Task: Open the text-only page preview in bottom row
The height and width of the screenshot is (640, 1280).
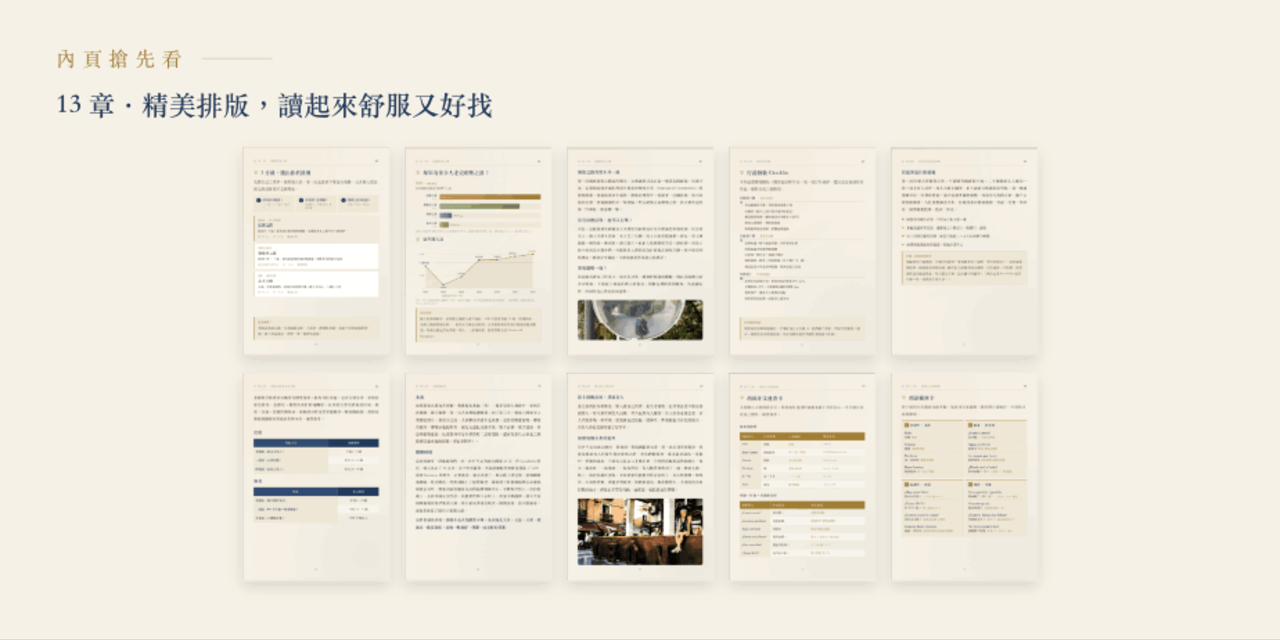Action: pyautogui.click(x=477, y=477)
